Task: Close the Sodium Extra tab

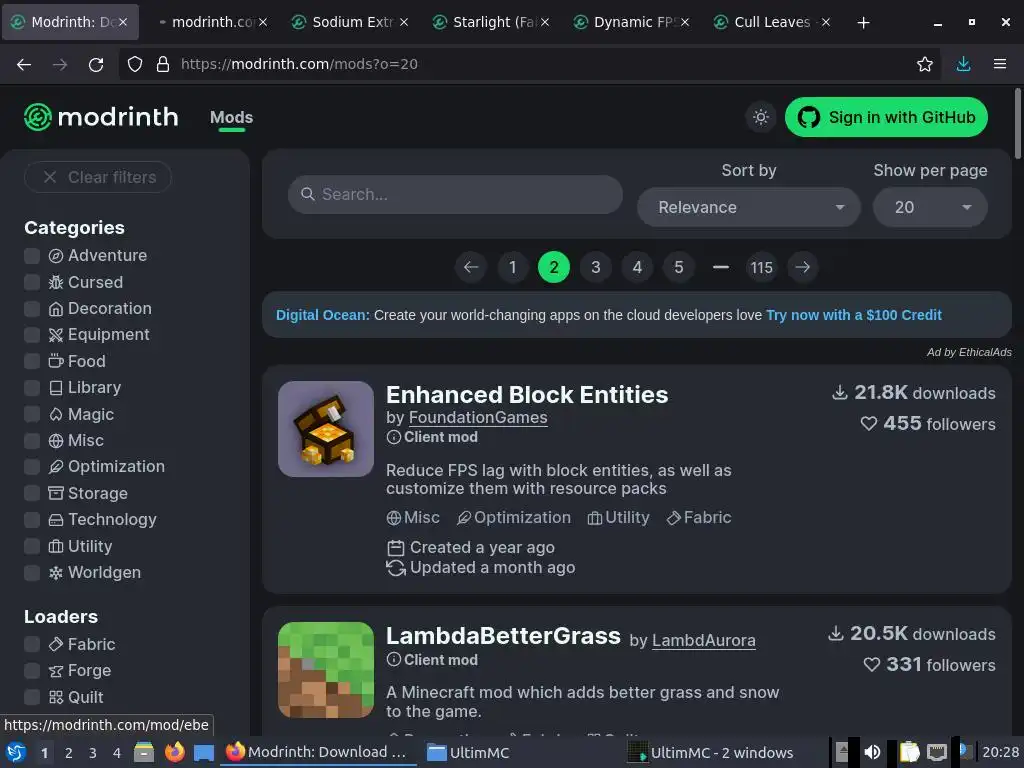Action: click(x=404, y=22)
